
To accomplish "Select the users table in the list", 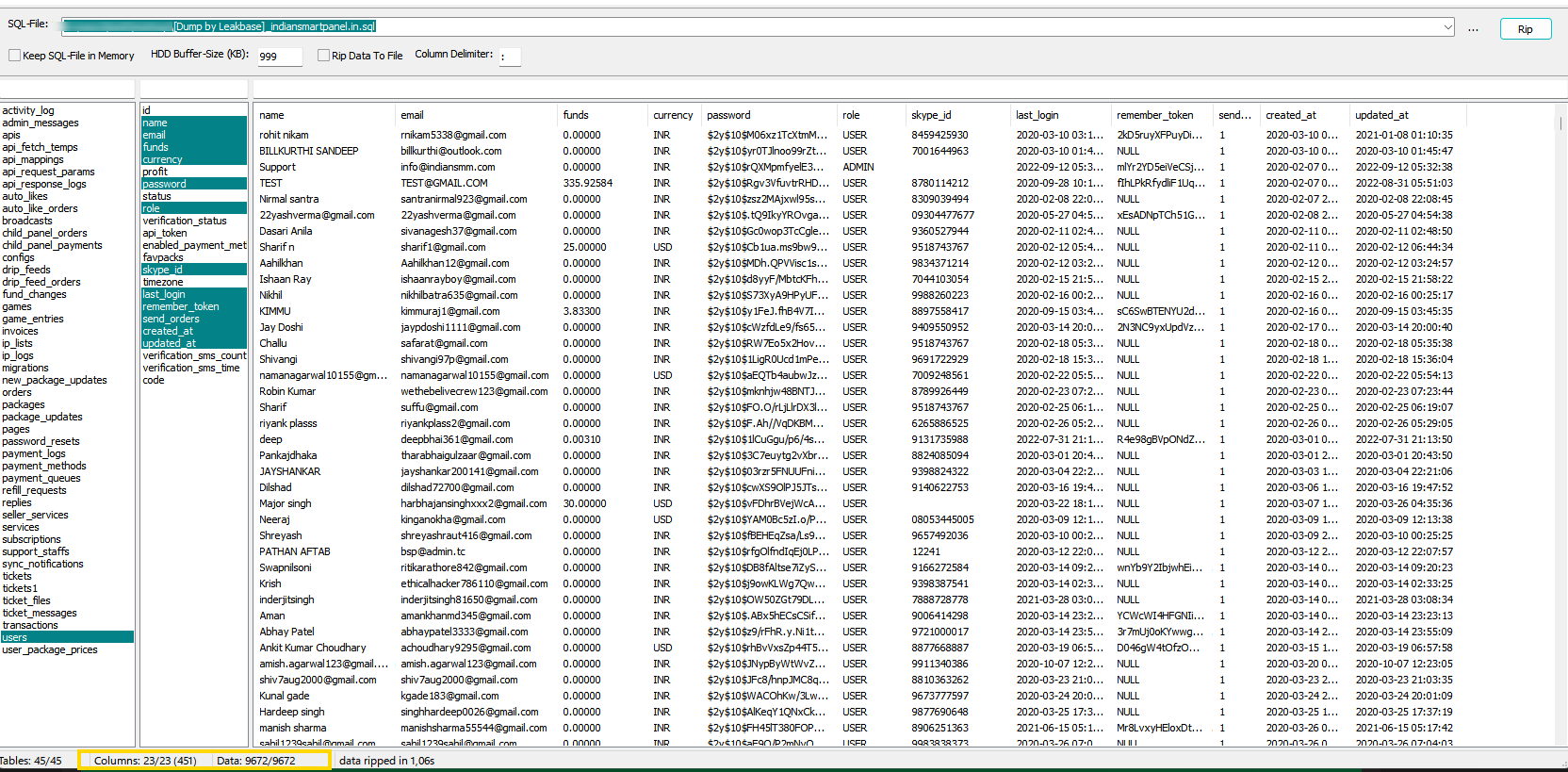I will (x=67, y=637).
